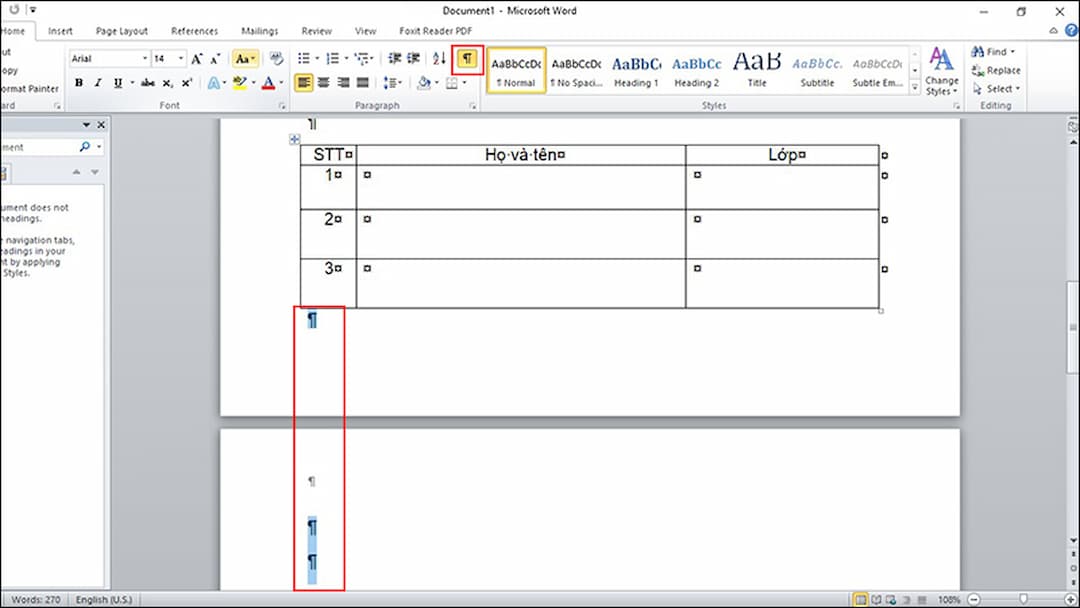Apply the Title style
This screenshot has width=1080, height=608.
pos(757,70)
